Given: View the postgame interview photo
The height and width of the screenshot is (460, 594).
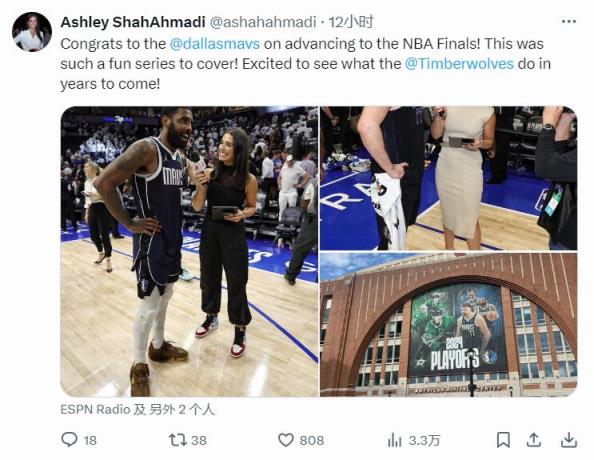Looking at the screenshot, I should click(189, 251).
